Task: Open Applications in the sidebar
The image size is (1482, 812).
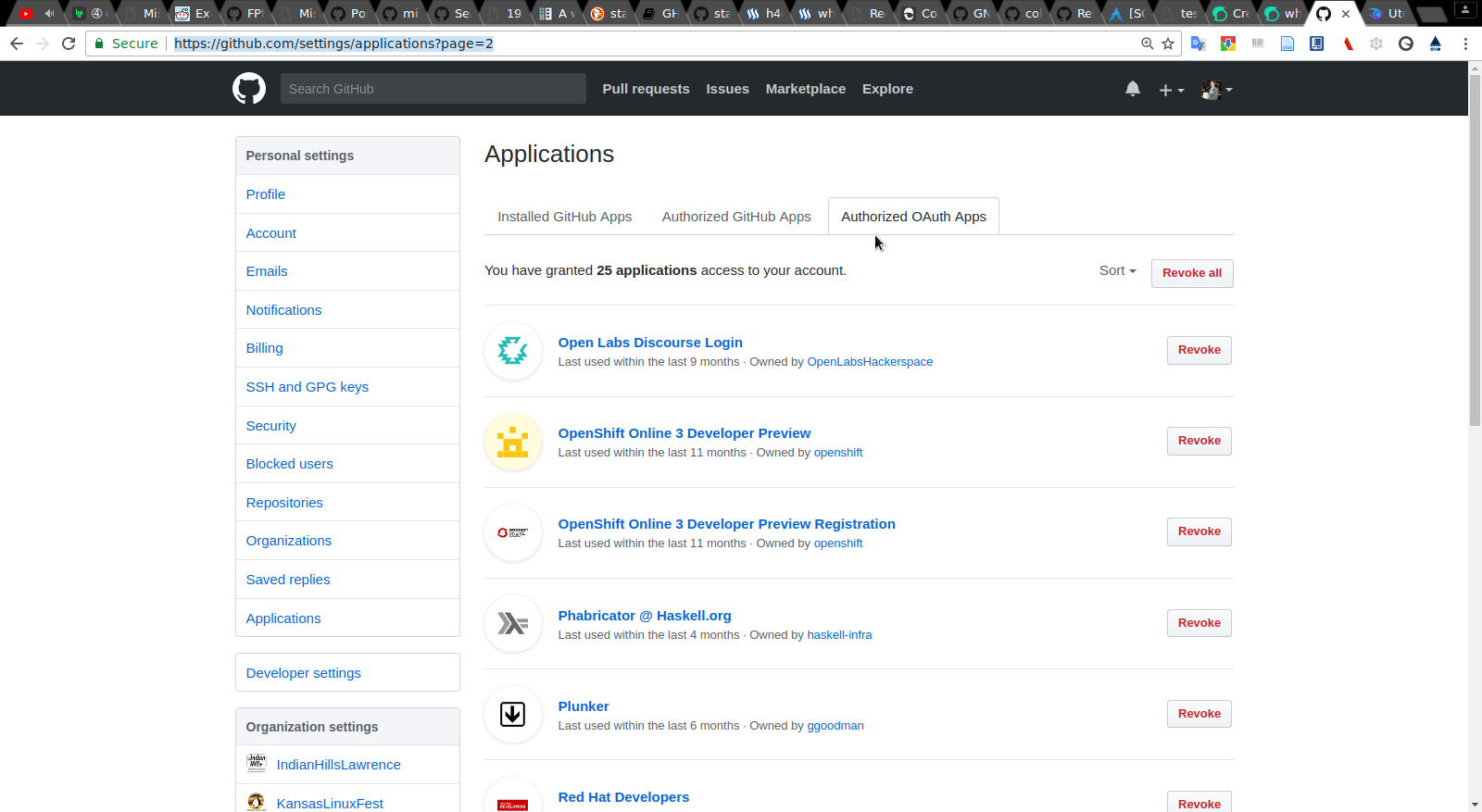Action: (x=347, y=618)
